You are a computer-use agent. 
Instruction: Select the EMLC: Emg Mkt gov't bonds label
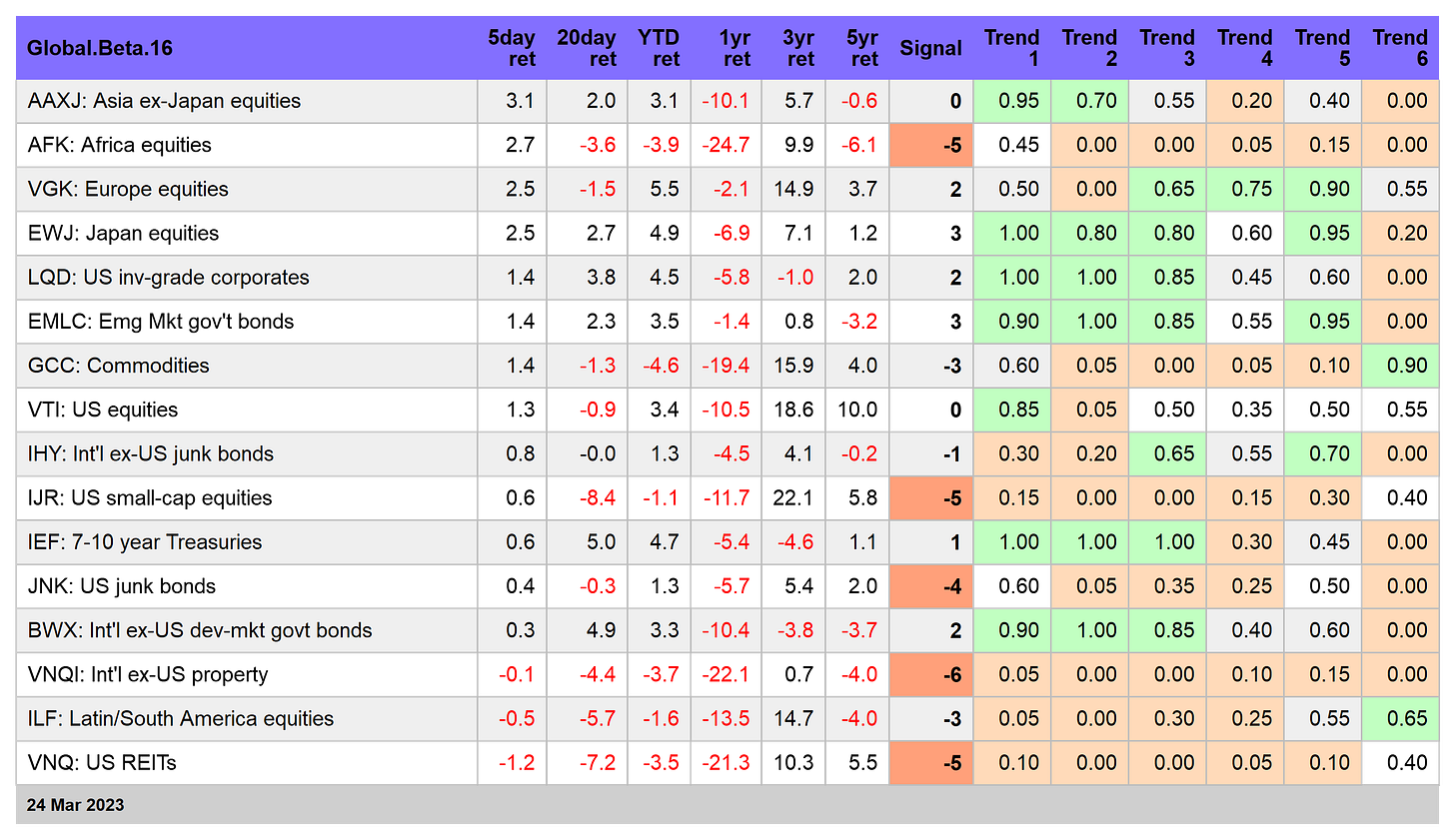click(x=161, y=322)
